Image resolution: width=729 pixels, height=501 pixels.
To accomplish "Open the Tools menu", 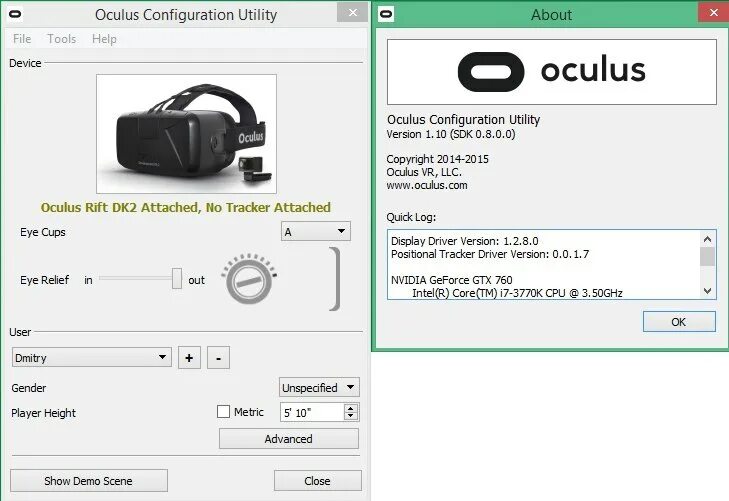I will coord(61,39).
